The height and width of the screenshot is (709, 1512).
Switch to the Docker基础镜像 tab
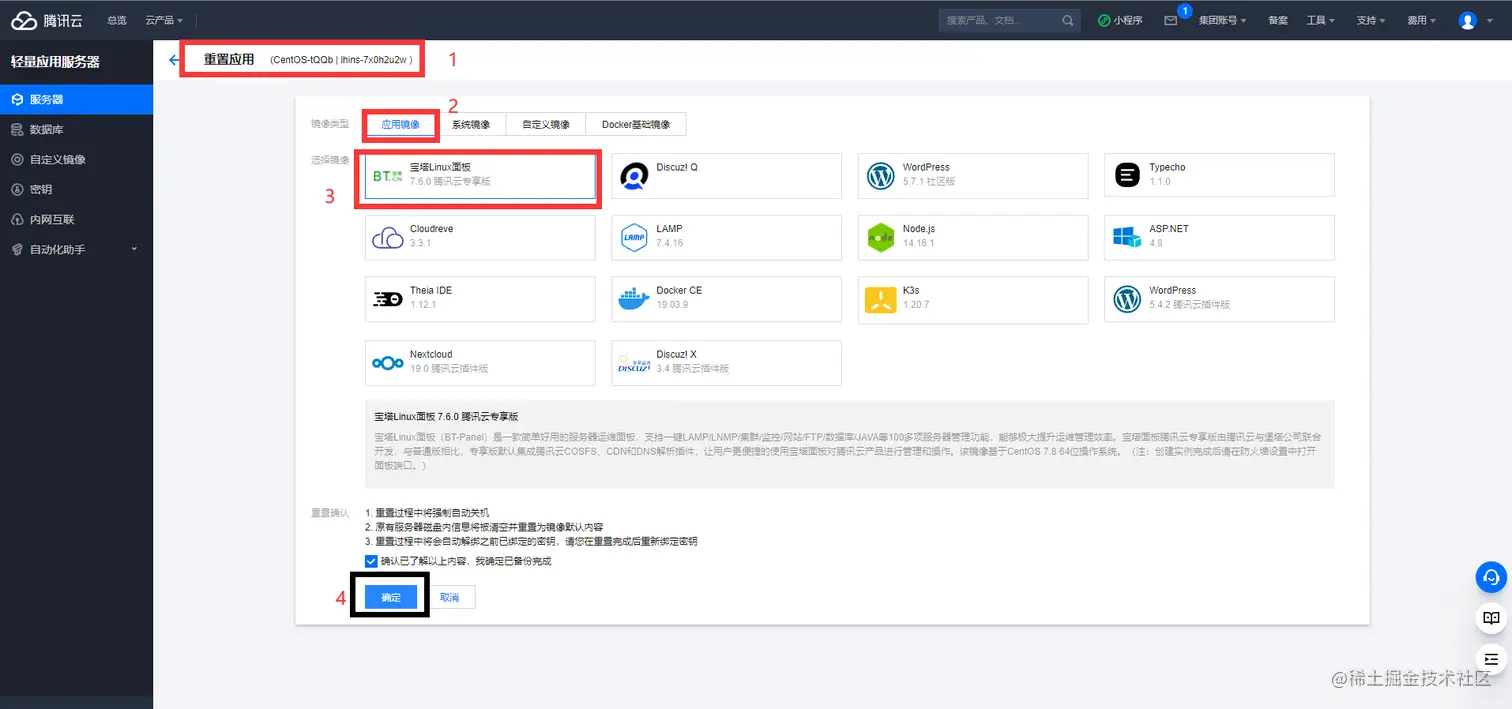pos(636,125)
